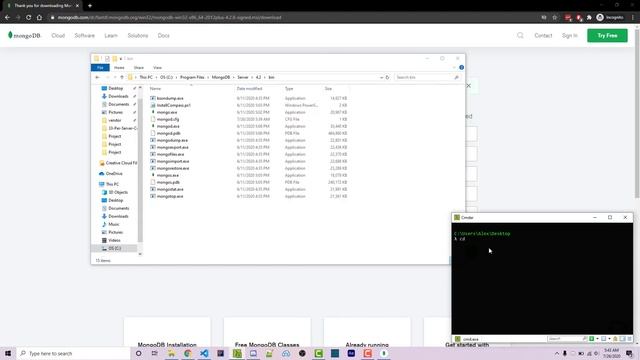Click the Sign In link
This screenshot has height=360, width=640.
pyautogui.click(x=569, y=36)
